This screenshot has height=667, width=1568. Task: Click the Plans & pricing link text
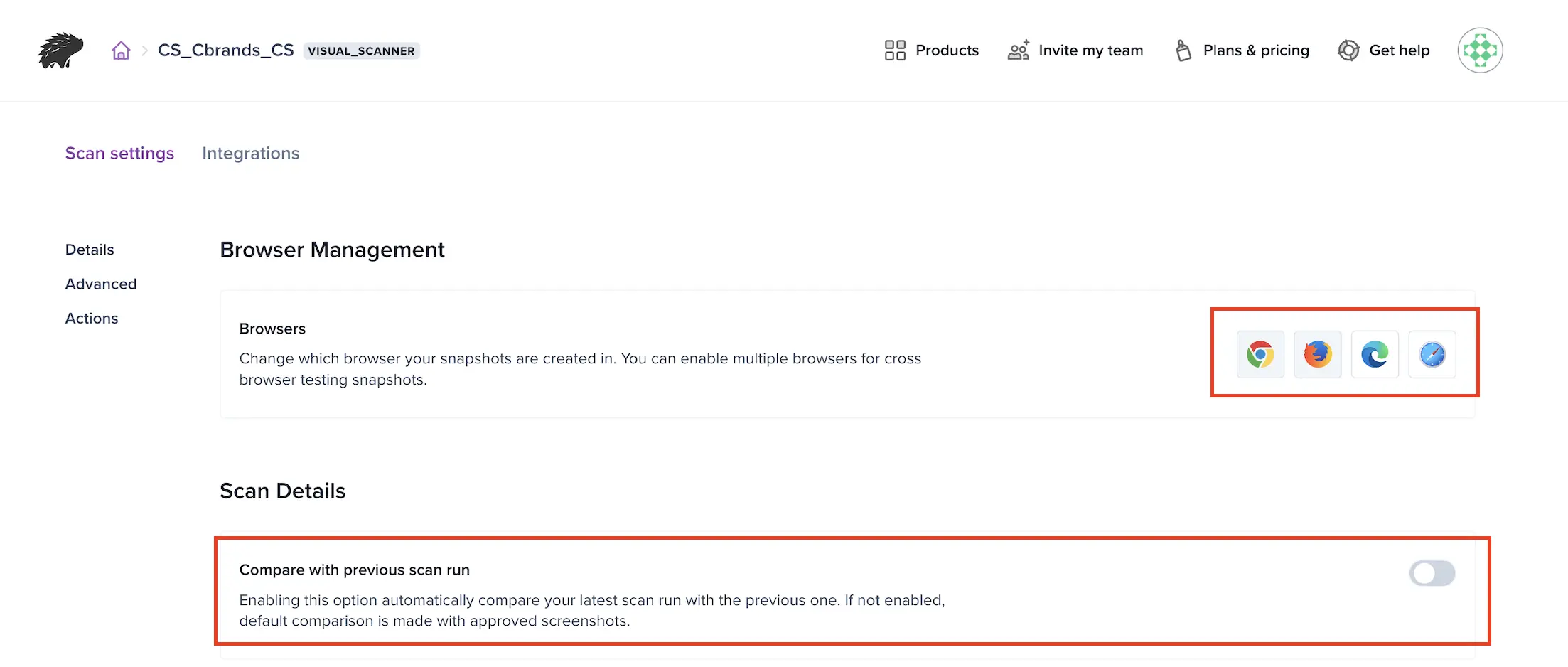point(1256,50)
